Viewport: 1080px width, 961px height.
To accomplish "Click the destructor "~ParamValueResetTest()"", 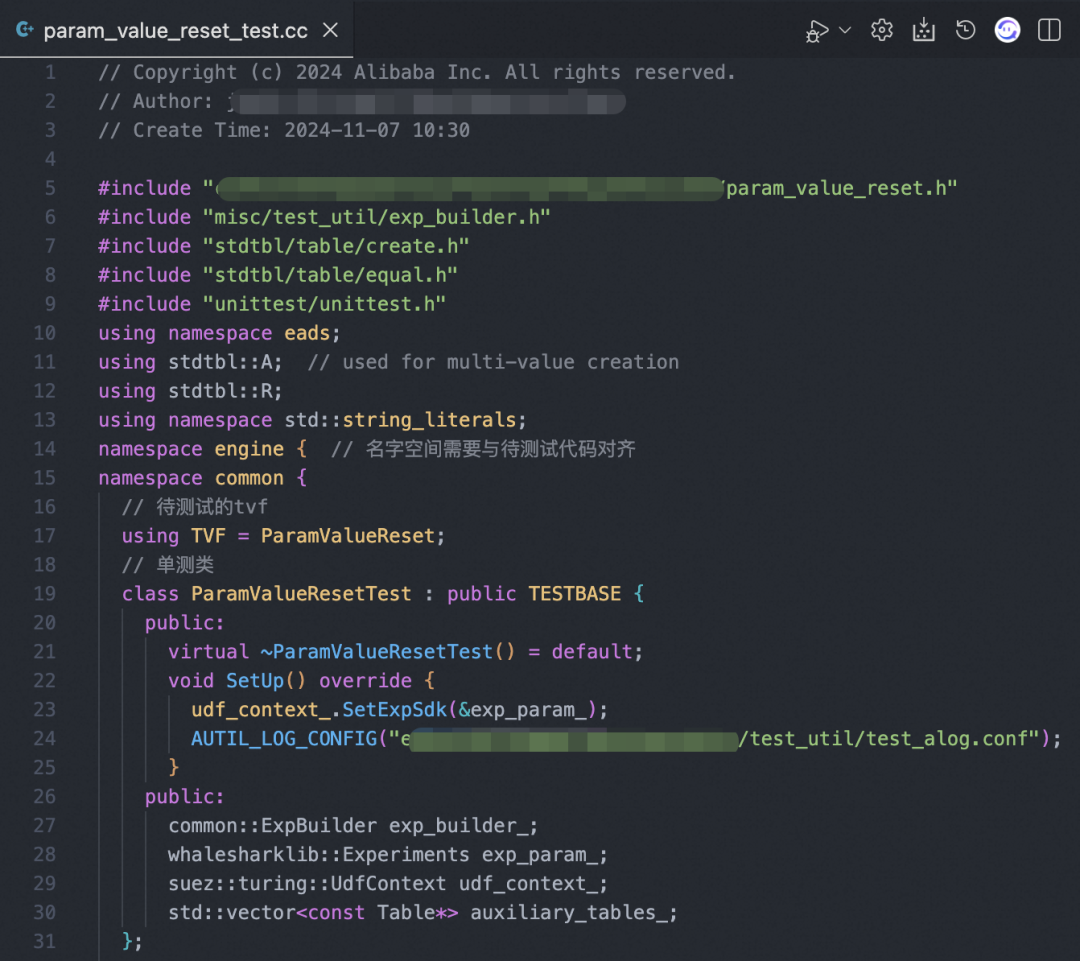I will click(x=387, y=652).
